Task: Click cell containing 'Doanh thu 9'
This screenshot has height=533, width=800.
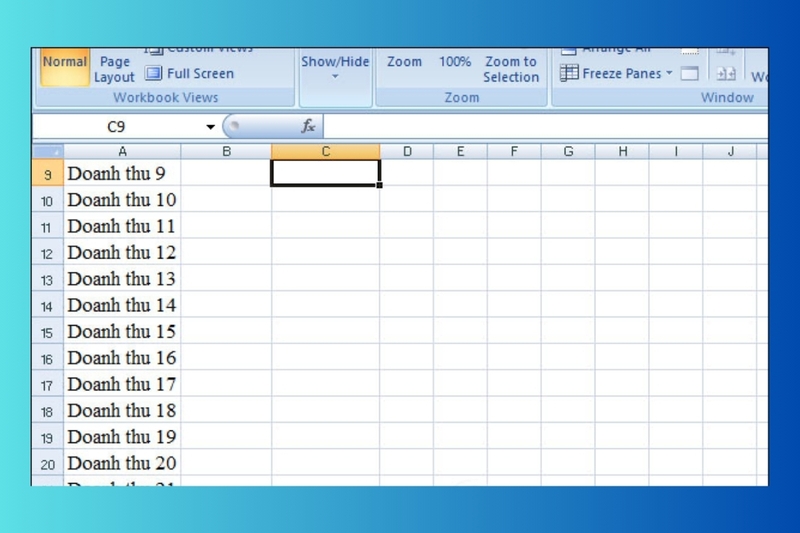Action: pyautogui.click(x=122, y=173)
